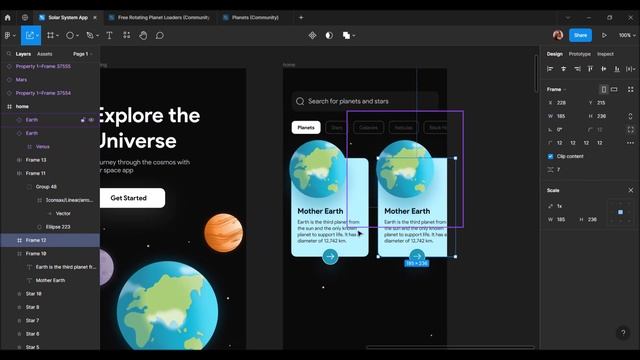Open Frame tool dropdown arrow
The image size is (640, 360).
58,36
